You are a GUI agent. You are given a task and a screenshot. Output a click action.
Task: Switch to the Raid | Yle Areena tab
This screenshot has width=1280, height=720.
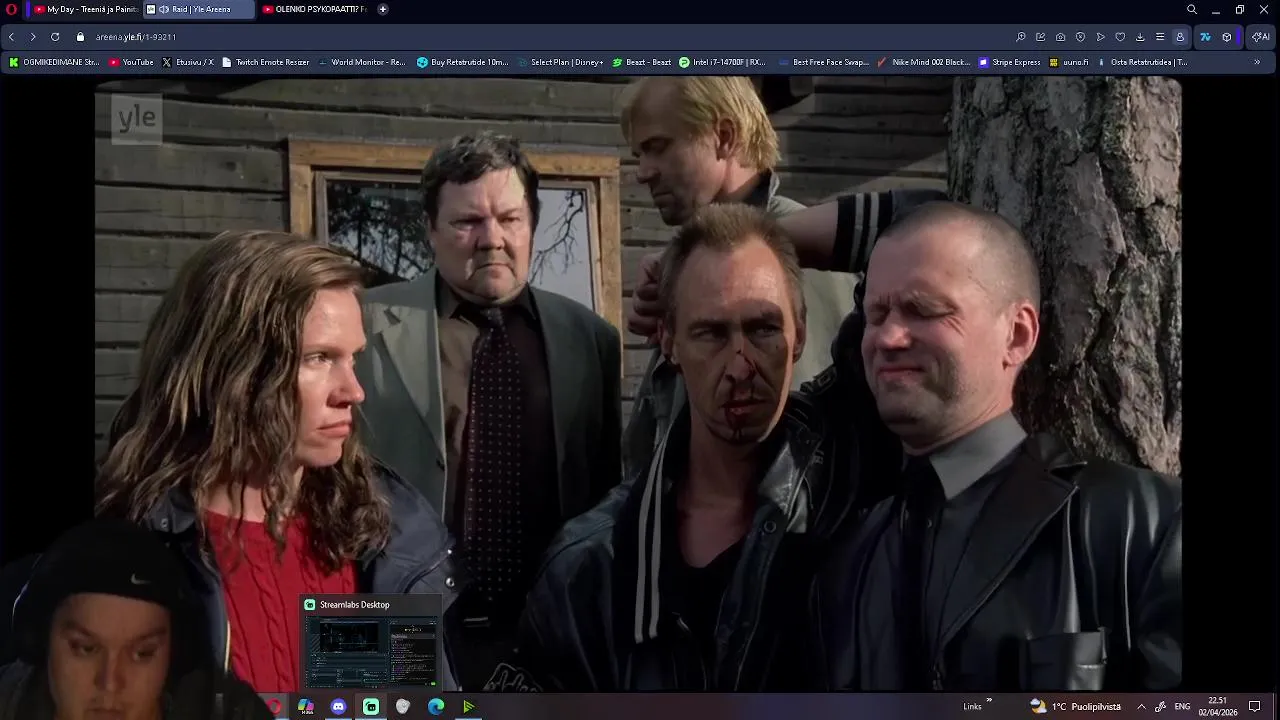click(x=199, y=9)
